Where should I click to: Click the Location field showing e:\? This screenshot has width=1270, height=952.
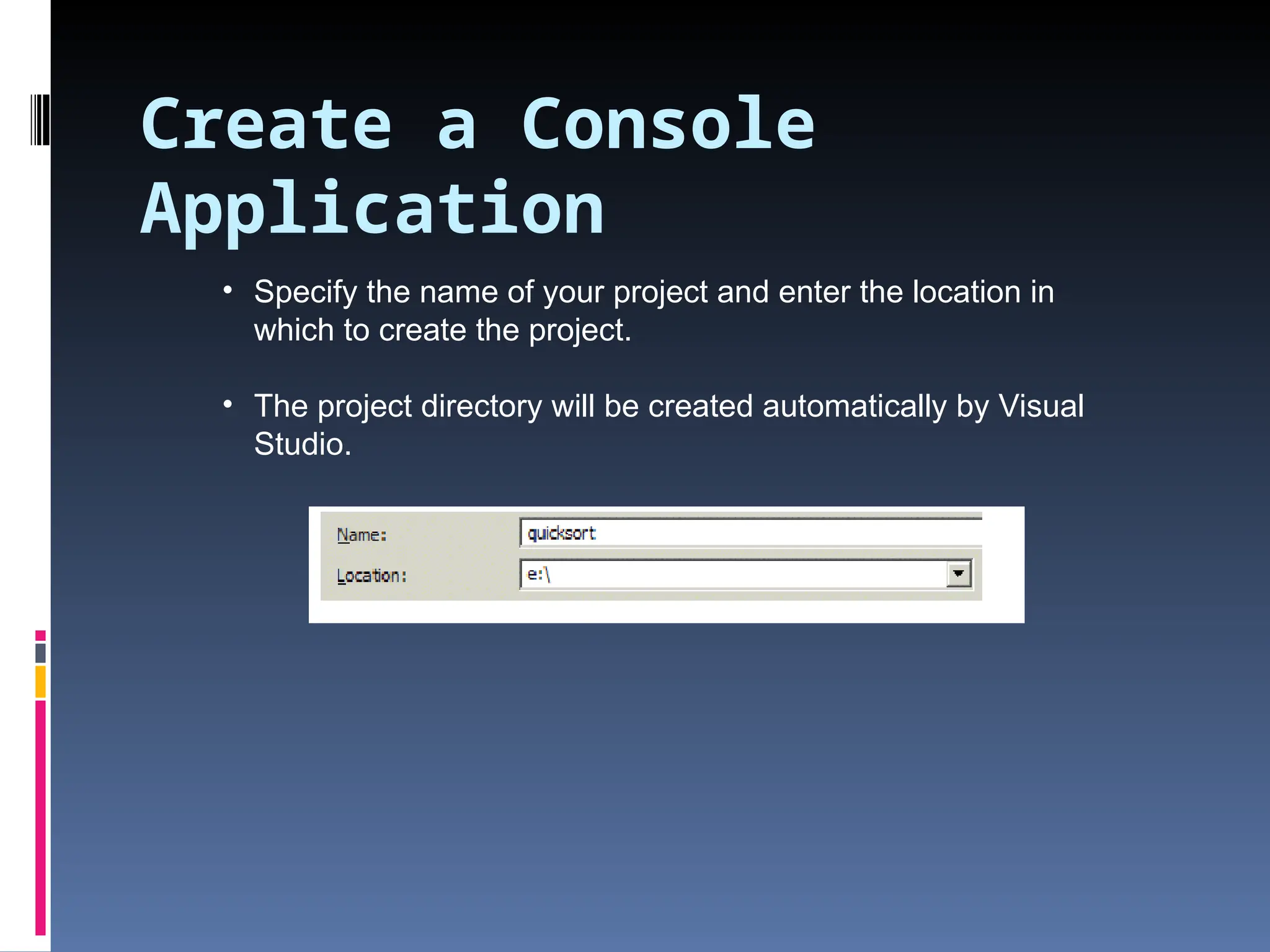tap(746, 574)
